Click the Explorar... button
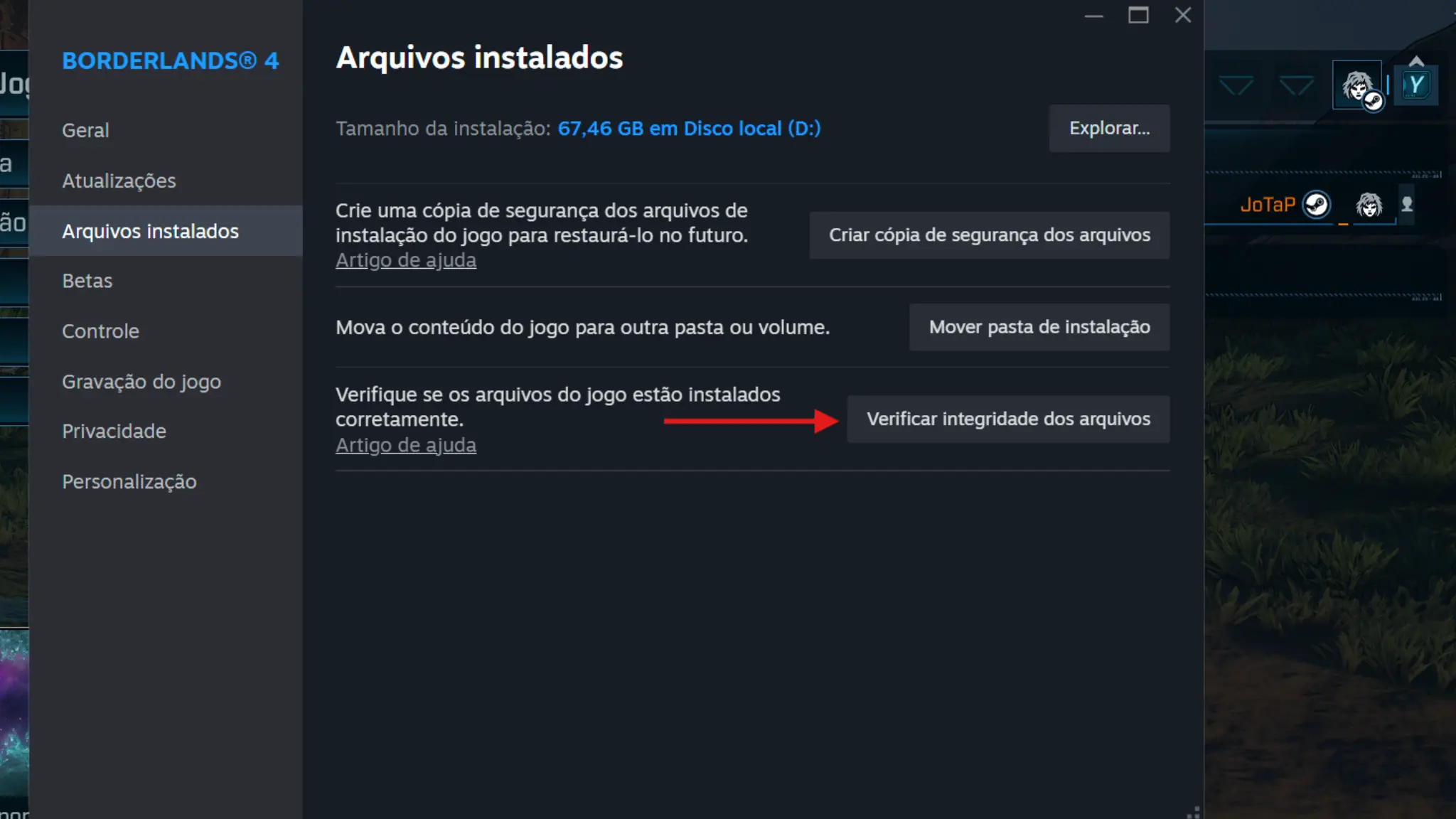Screen dimensions: 1456x819 point(1109,128)
